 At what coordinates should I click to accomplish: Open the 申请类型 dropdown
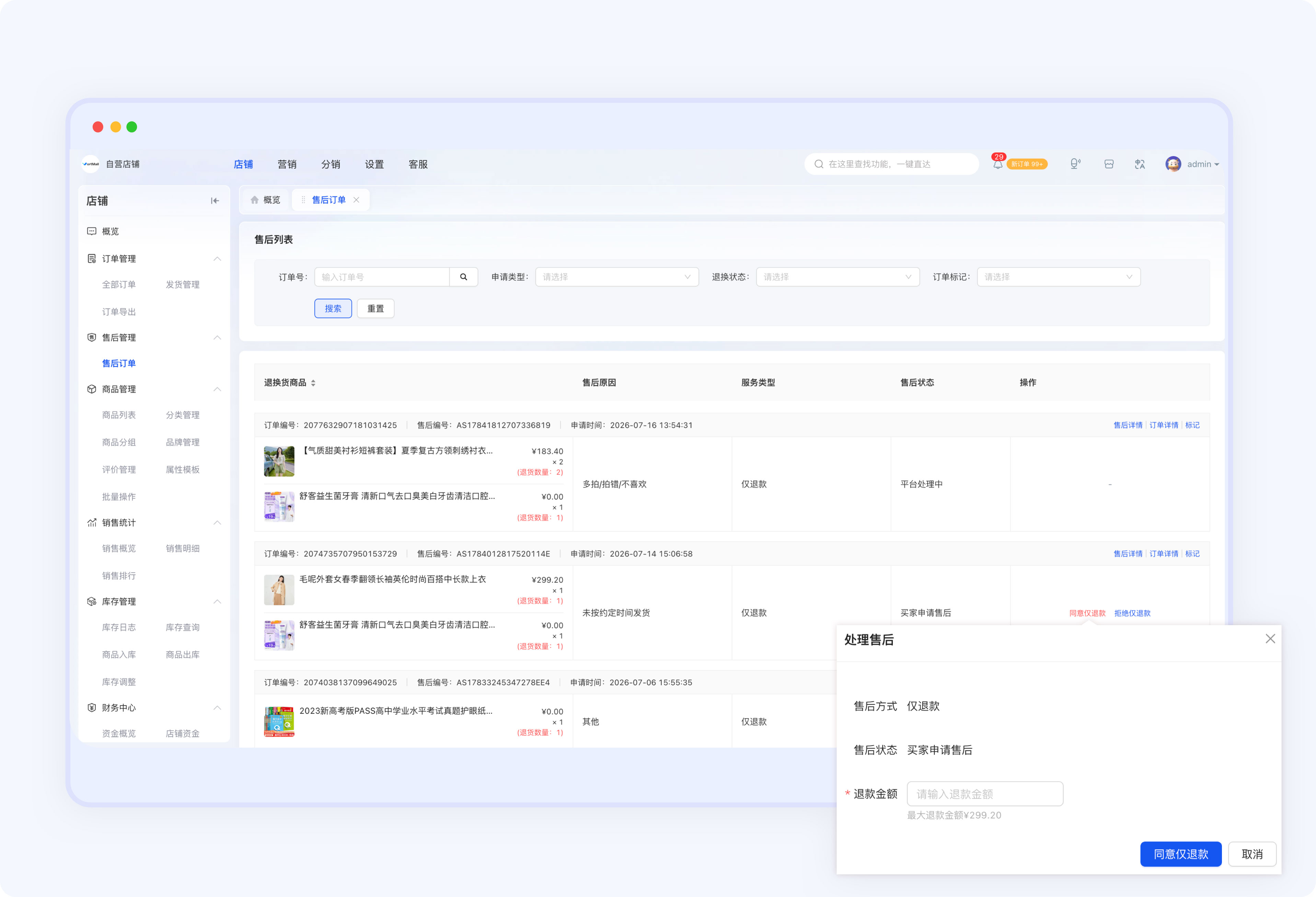(x=617, y=277)
